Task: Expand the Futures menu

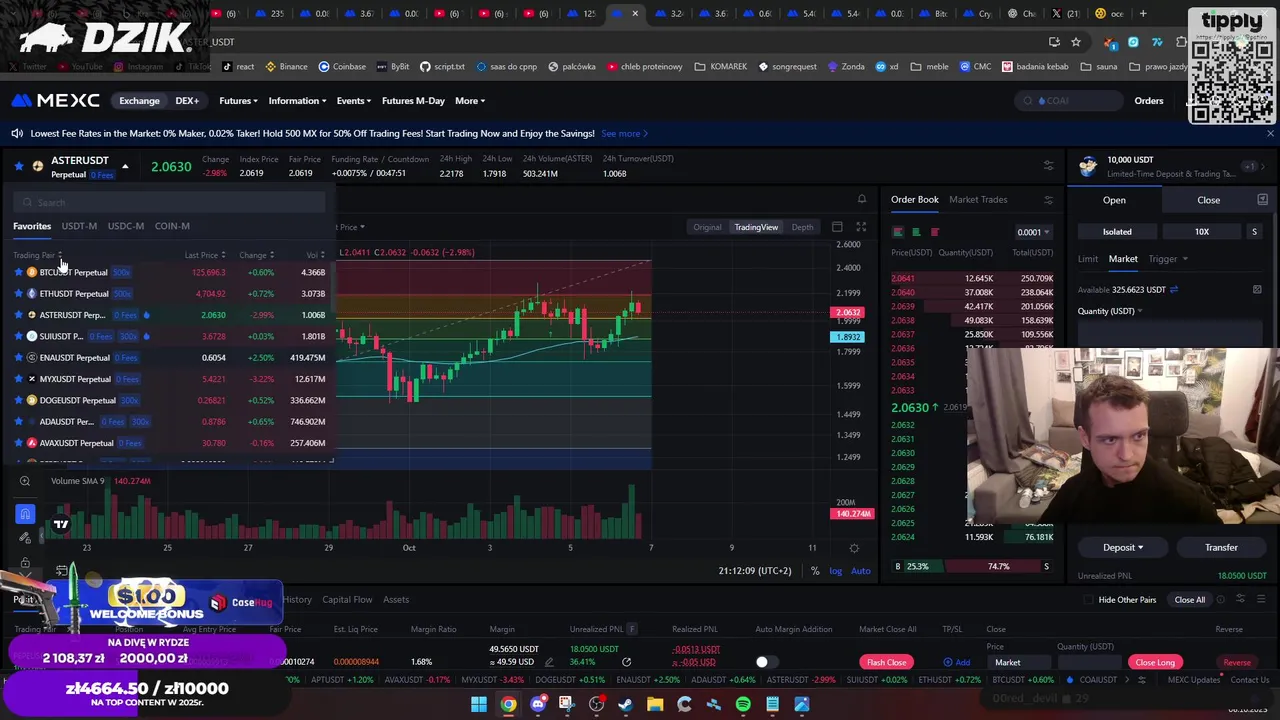Action: coord(238,101)
